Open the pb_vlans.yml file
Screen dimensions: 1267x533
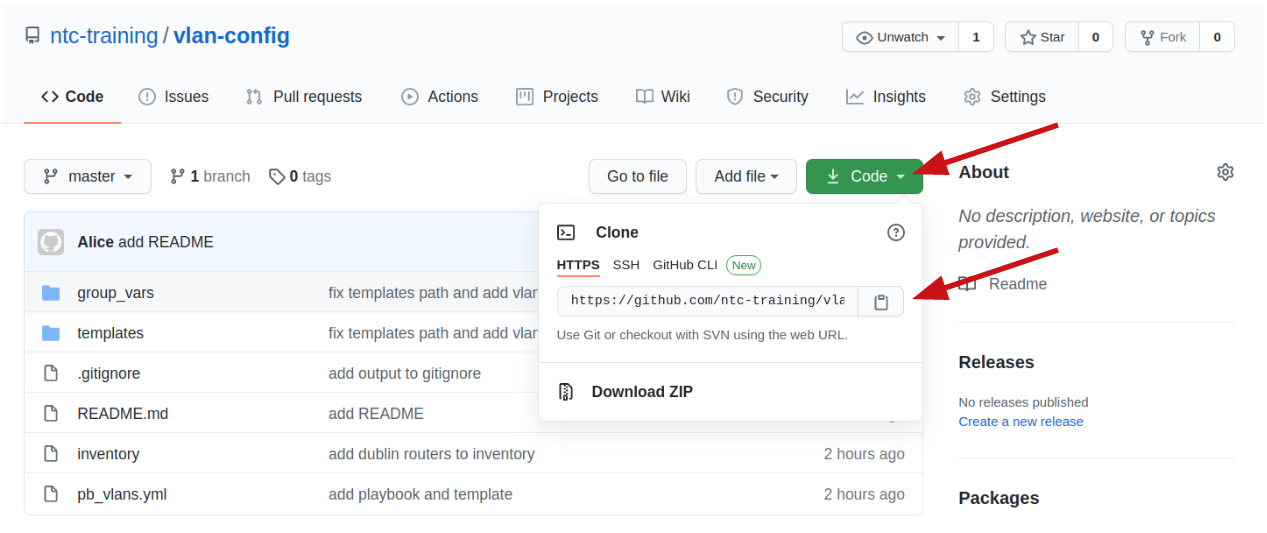[x=122, y=494]
